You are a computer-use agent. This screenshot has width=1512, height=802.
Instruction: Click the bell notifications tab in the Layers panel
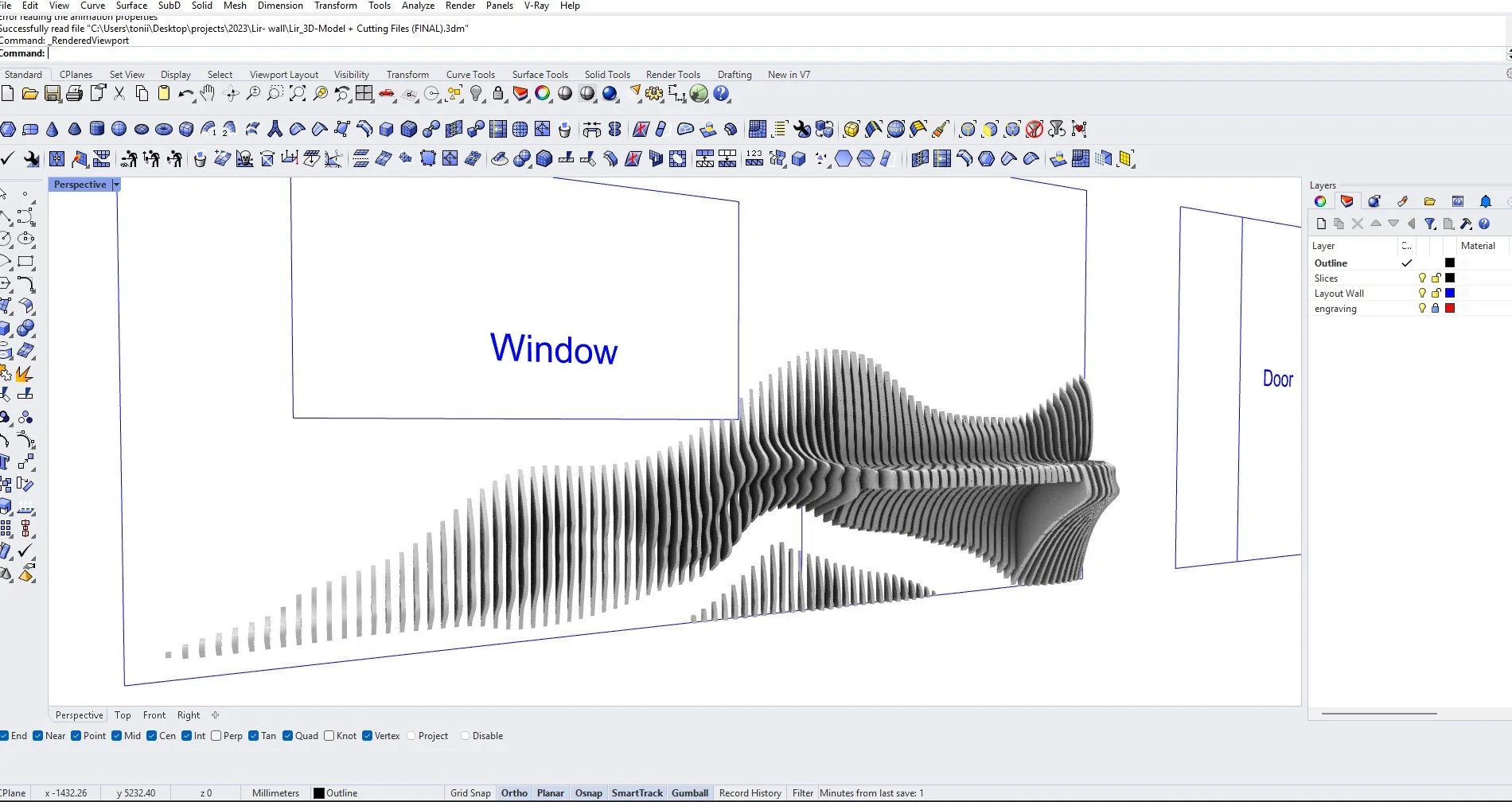(x=1485, y=201)
